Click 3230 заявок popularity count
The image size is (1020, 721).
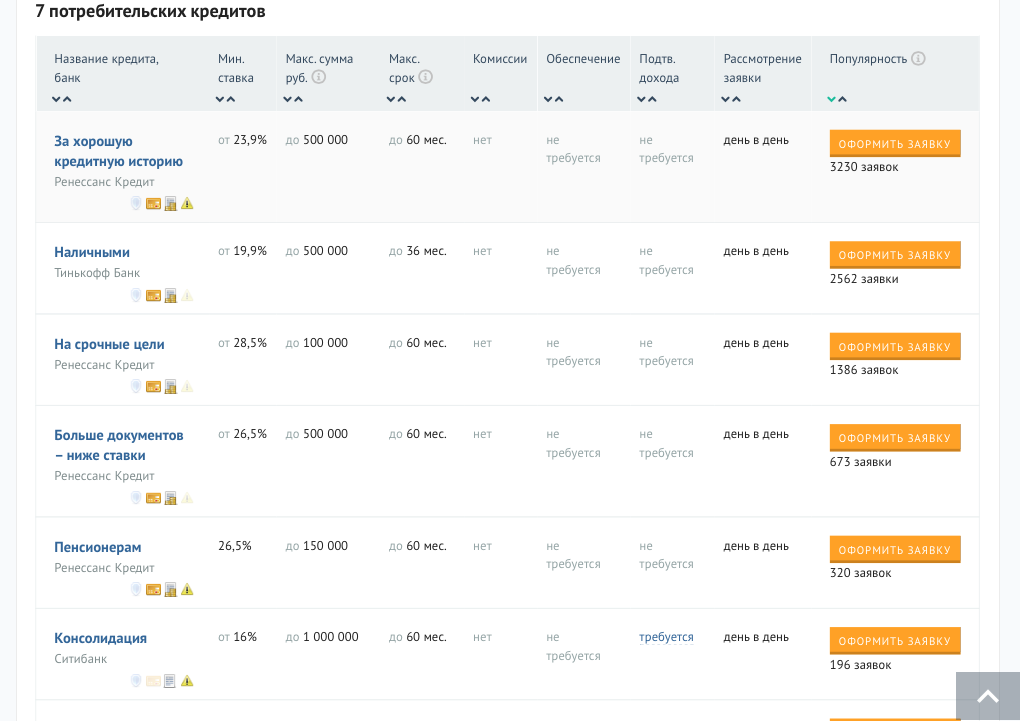pos(864,167)
